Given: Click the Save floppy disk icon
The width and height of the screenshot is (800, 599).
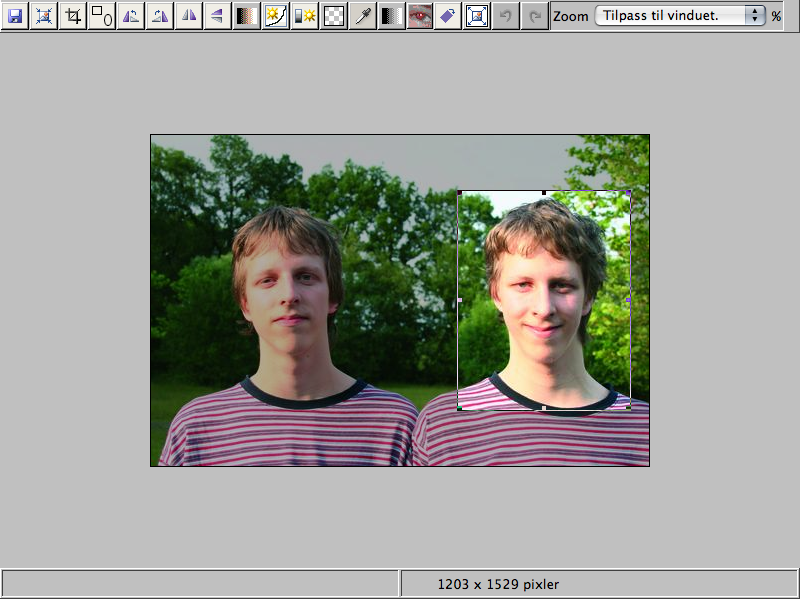Looking at the screenshot, I should pos(15,16).
